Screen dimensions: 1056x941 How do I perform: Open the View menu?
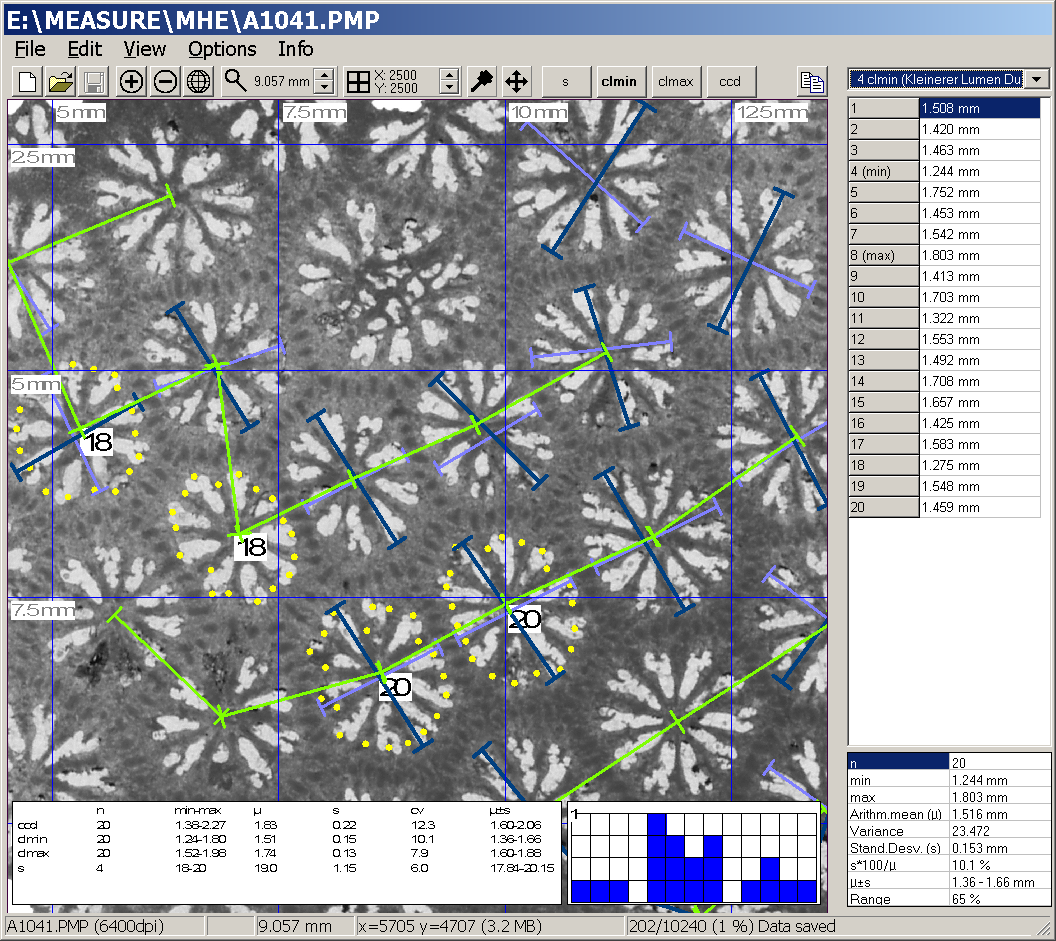pos(145,49)
